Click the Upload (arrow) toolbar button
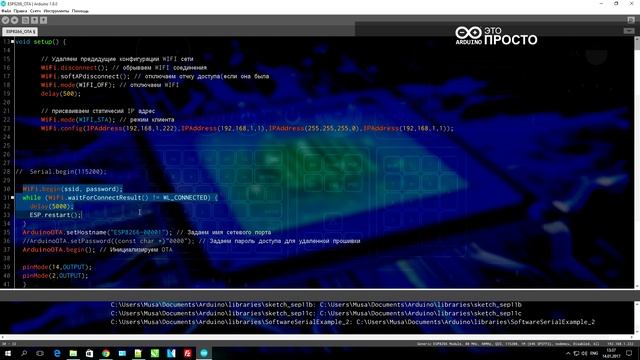Viewport: 640px width, 360px height. click(x=14, y=20)
